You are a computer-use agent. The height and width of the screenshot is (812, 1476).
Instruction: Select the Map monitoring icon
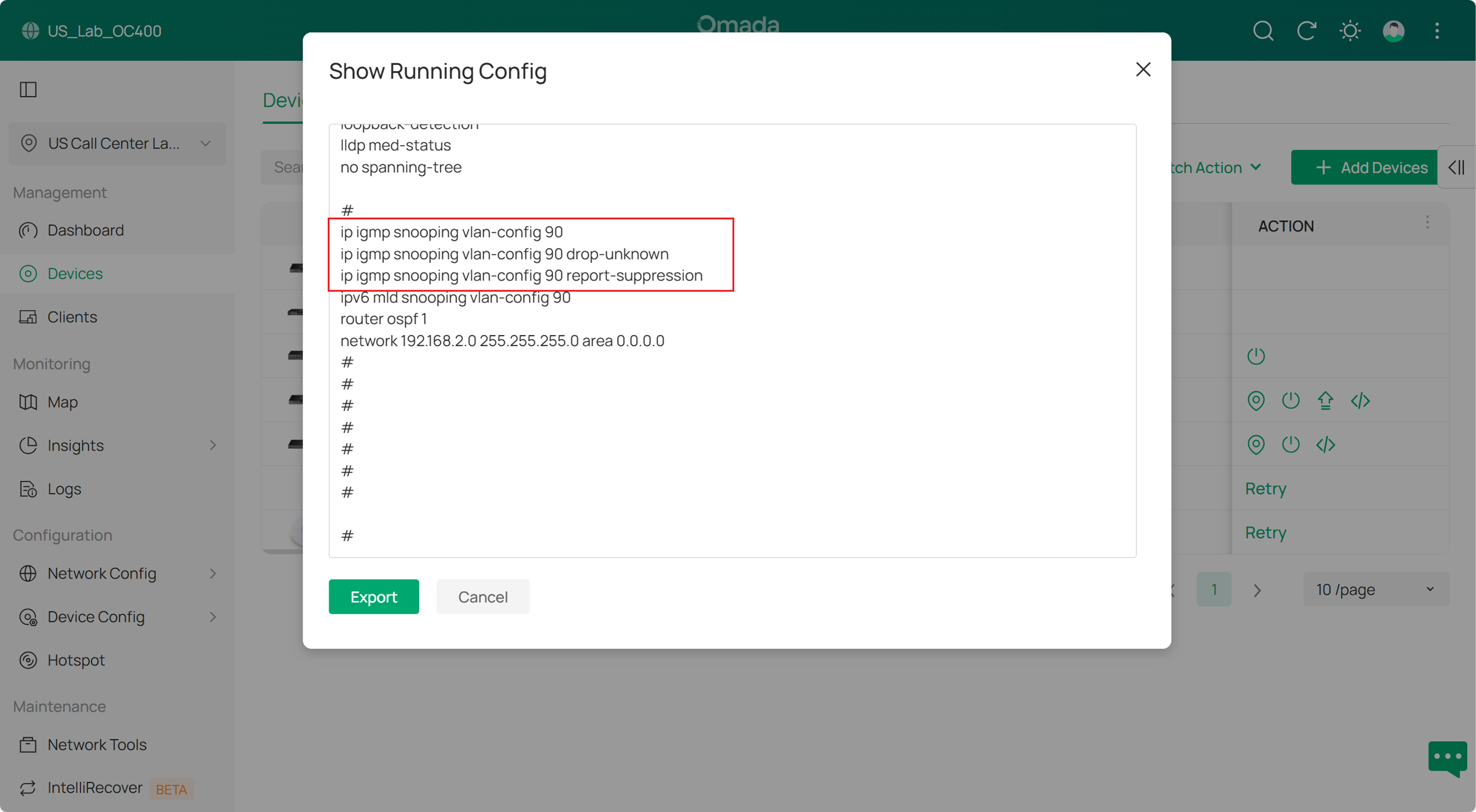28,402
